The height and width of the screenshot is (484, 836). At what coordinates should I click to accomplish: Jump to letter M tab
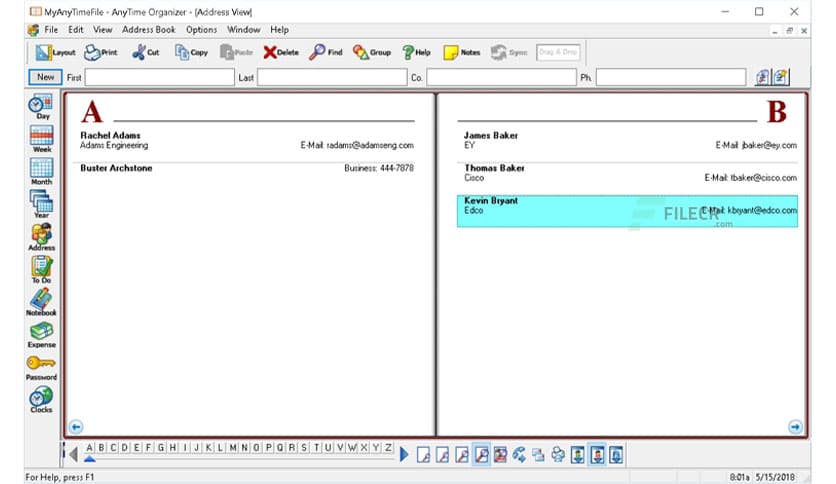click(232, 448)
